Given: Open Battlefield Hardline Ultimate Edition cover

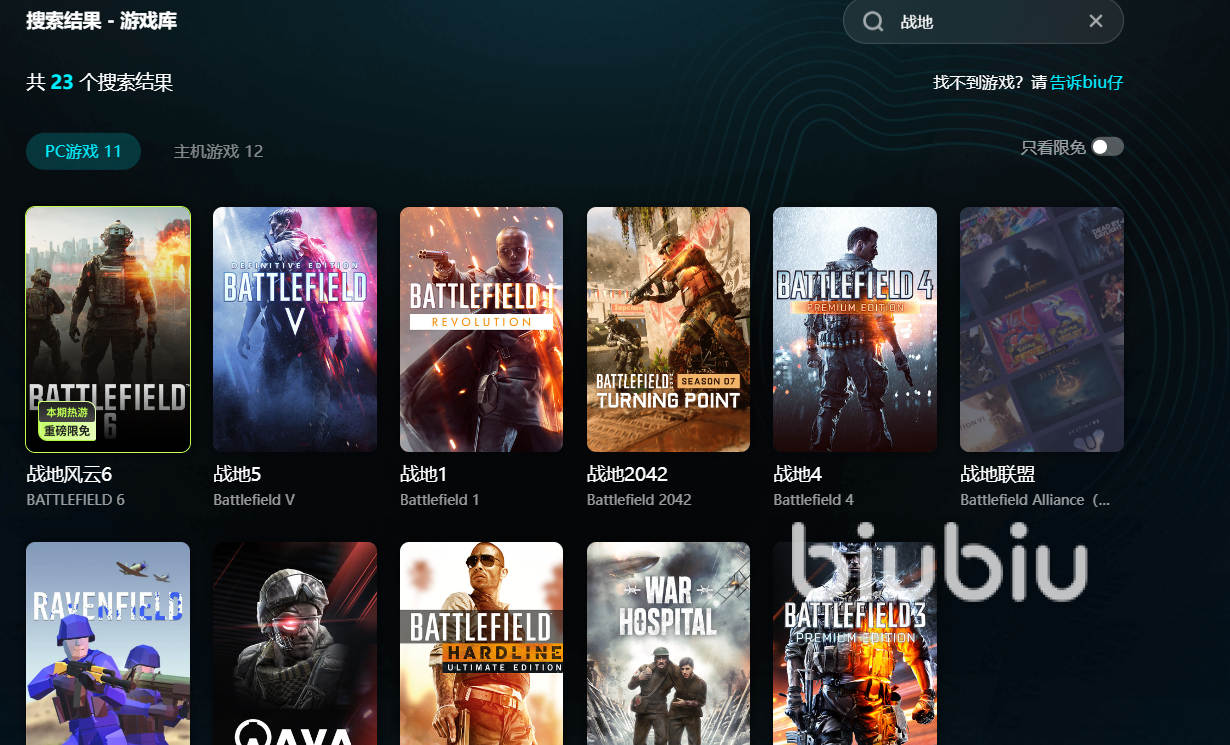Looking at the screenshot, I should pos(481,643).
